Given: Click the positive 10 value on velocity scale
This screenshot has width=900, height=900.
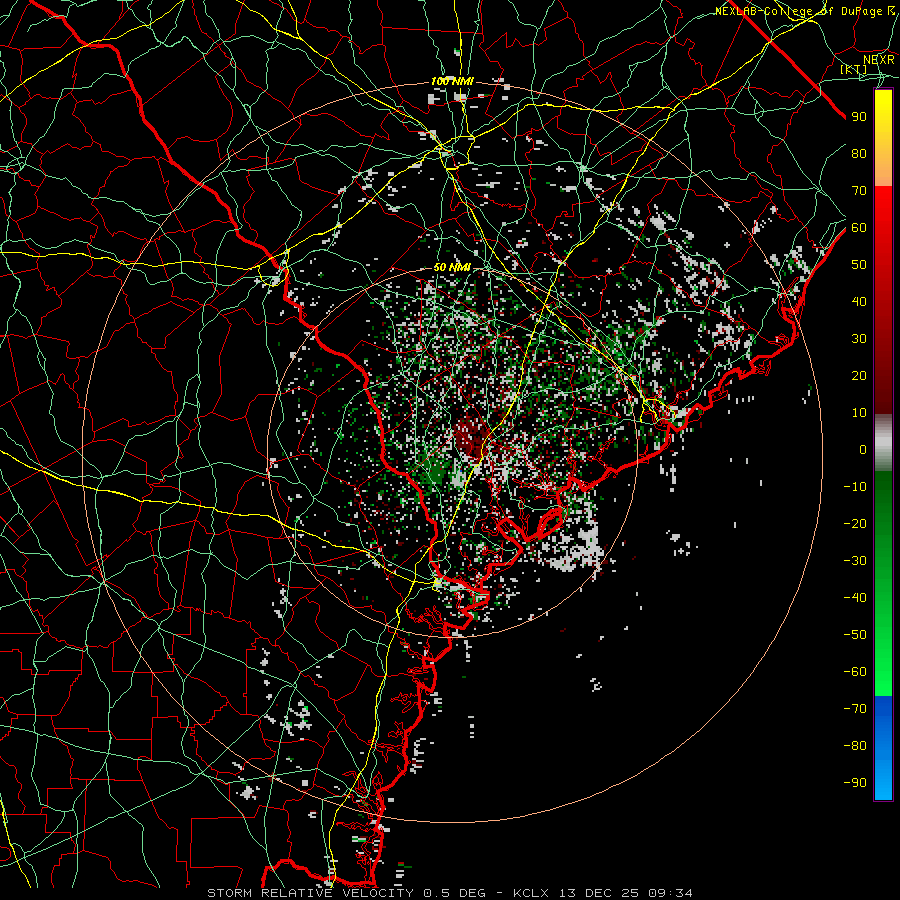Looking at the screenshot, I should click(x=859, y=413).
